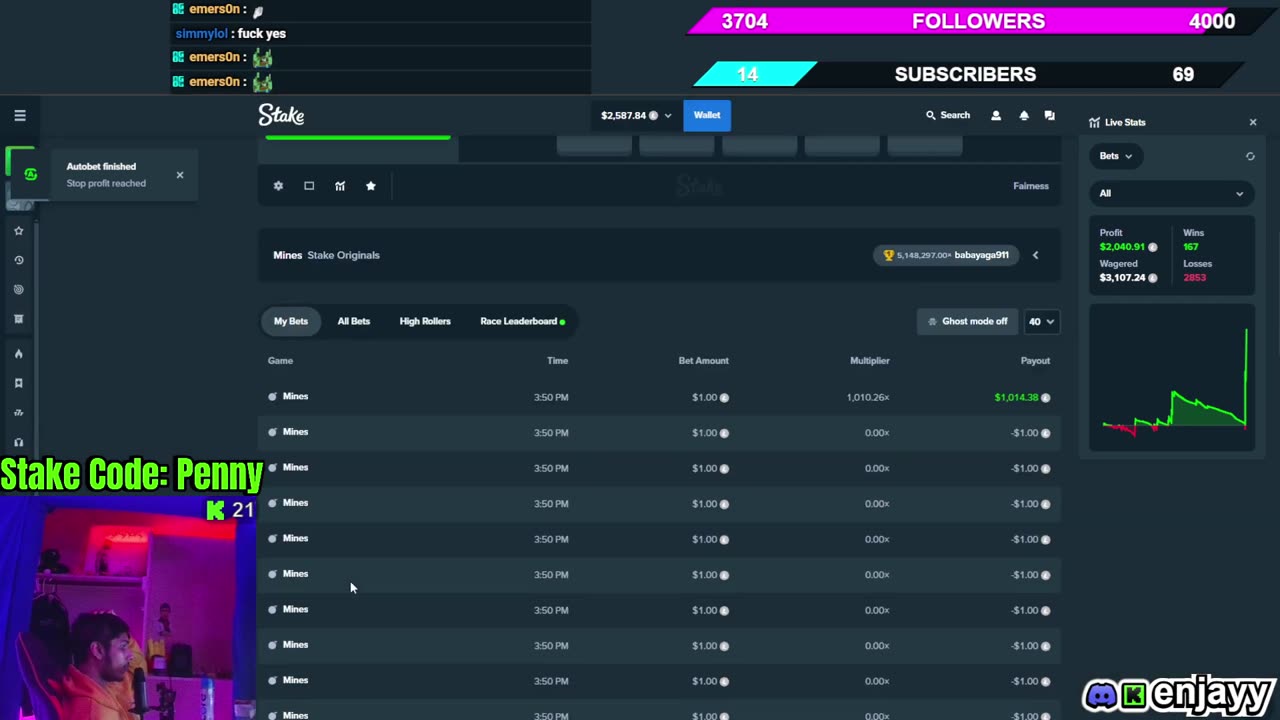1280x720 pixels.
Task: Click the Mines game title text
Action: click(288, 255)
